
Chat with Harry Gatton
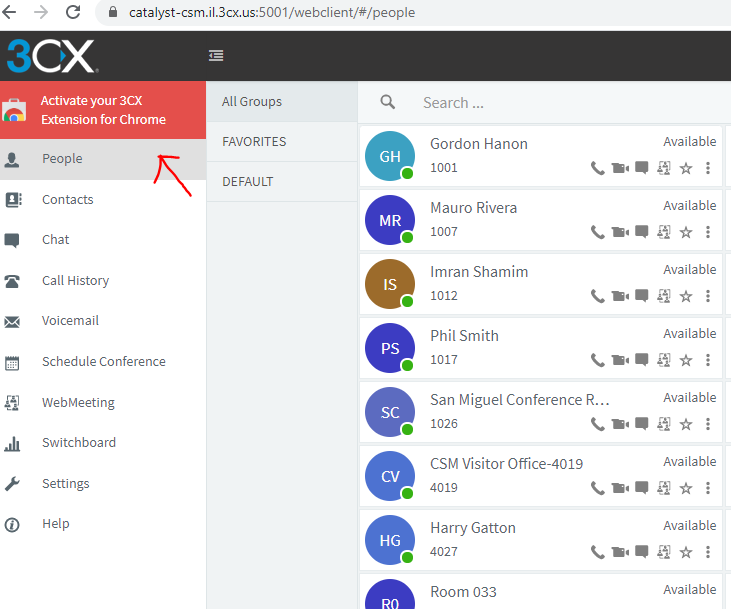pos(642,552)
